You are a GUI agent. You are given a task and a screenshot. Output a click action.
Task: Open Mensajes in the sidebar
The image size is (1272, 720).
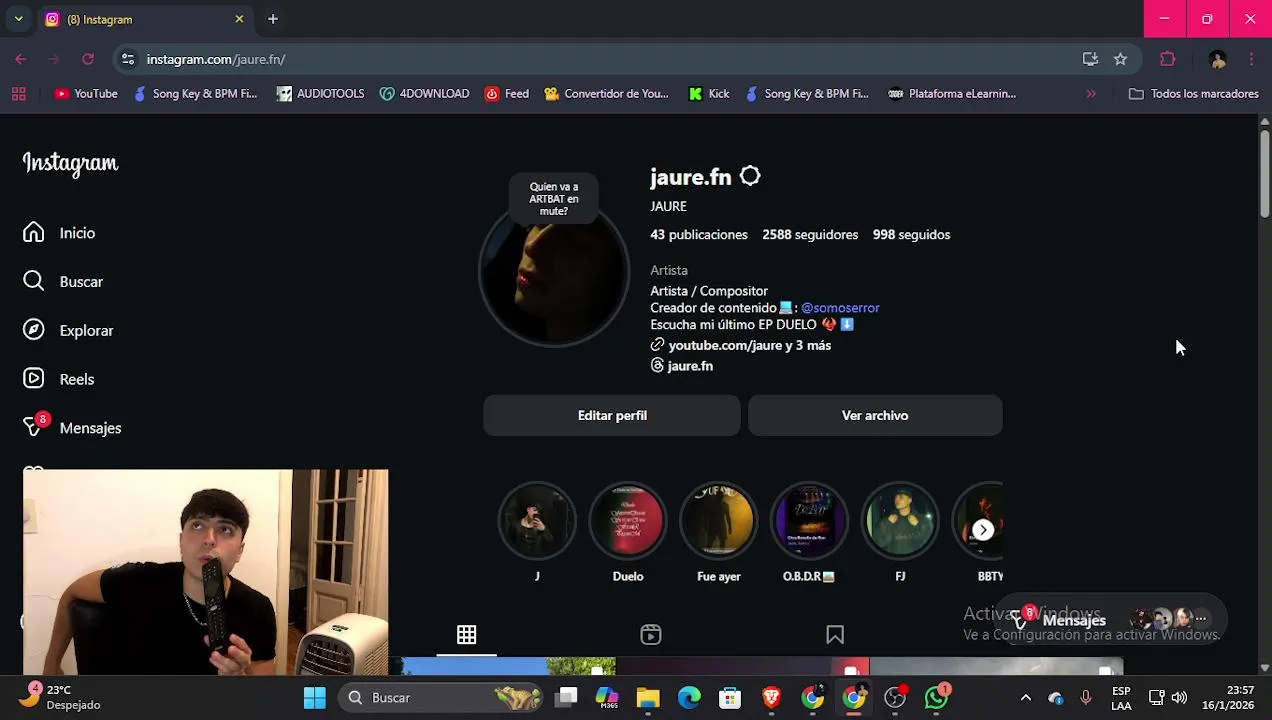click(72, 428)
